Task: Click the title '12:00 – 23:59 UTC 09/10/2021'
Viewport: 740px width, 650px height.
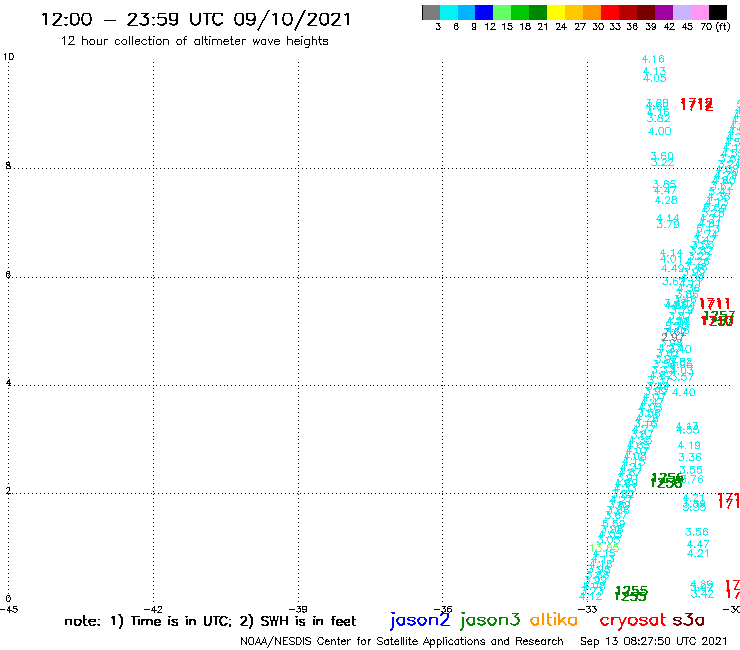Action: pyautogui.click(x=196, y=19)
